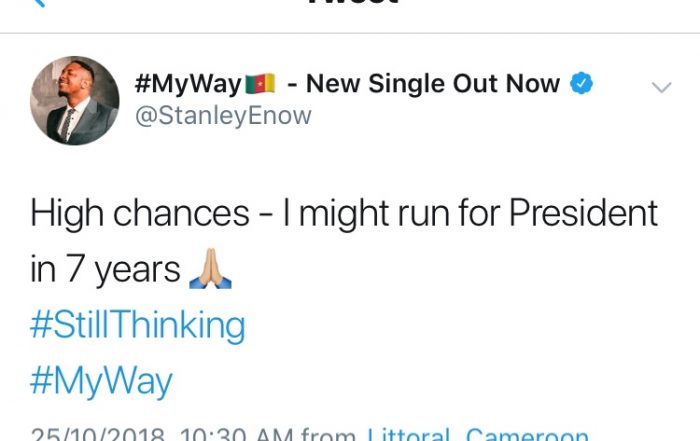This screenshot has height=441, width=700.
Task: Click the Littoral location text
Action: 410,434
